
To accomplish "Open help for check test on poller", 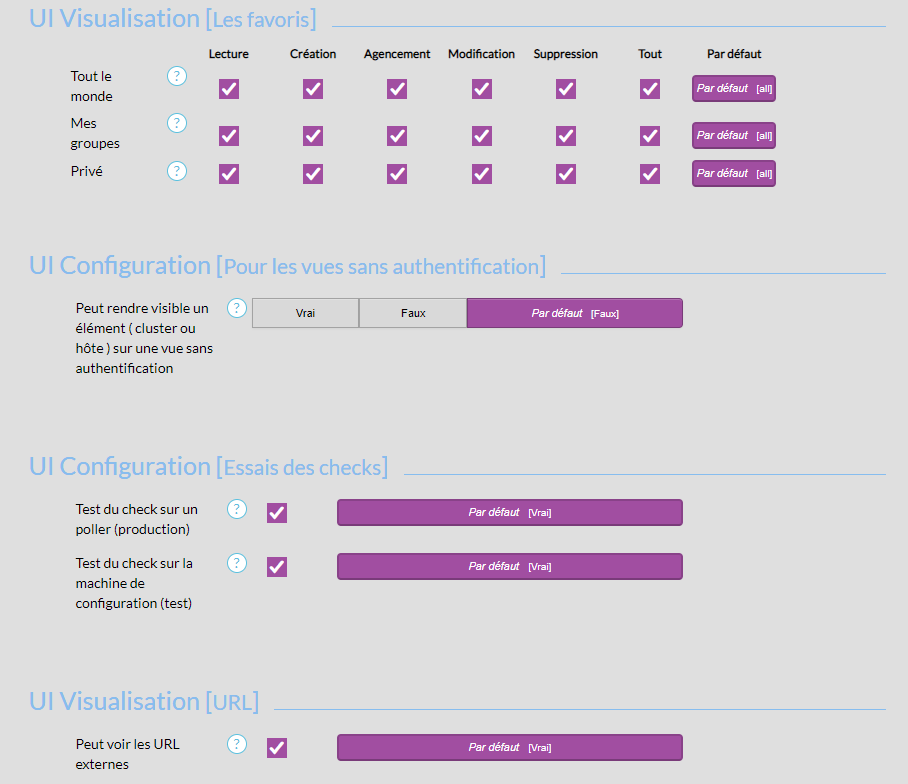I will (x=237, y=509).
